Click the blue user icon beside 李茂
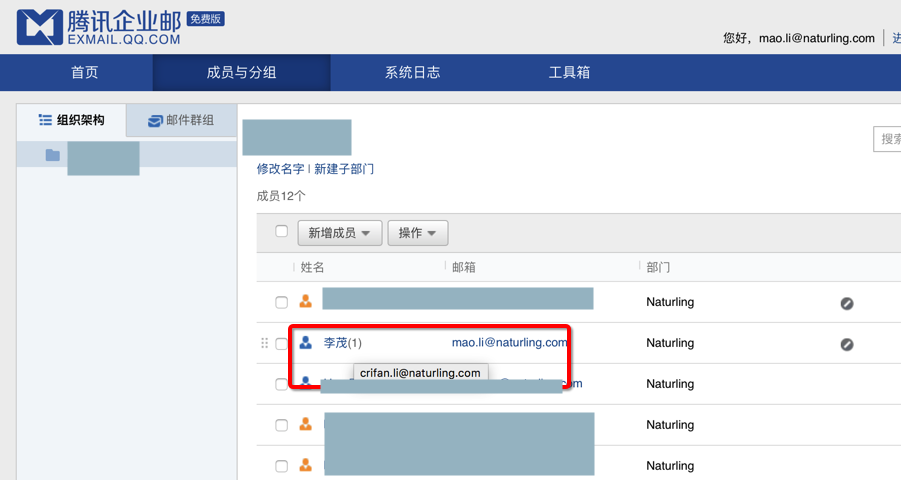This screenshot has width=901, height=480. coord(306,343)
